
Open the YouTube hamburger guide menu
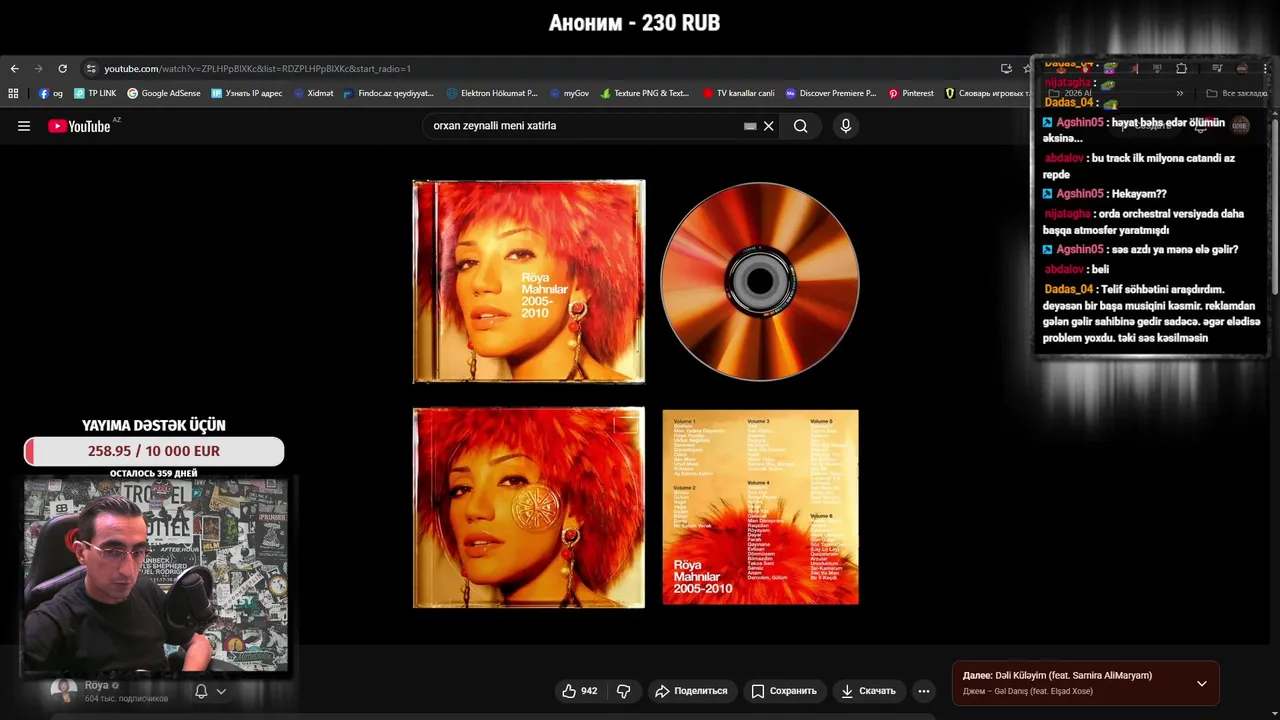tap(24, 126)
